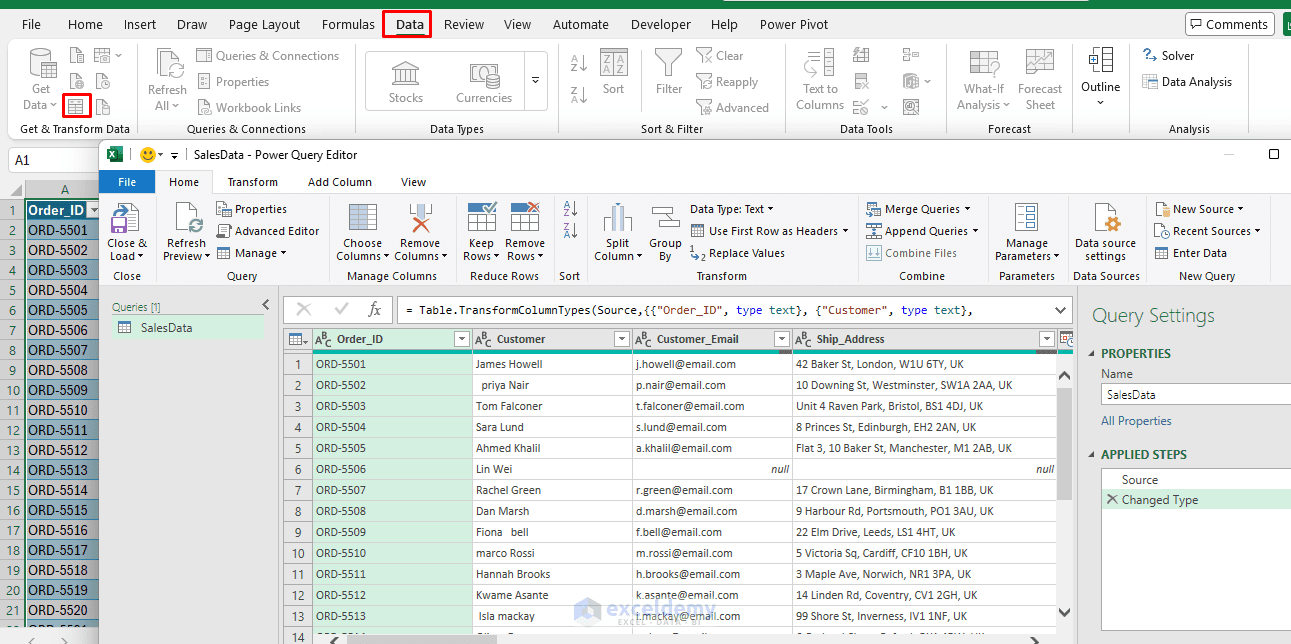
Task: Click Data Analysis in Excel ribbon
Action: [1187, 82]
